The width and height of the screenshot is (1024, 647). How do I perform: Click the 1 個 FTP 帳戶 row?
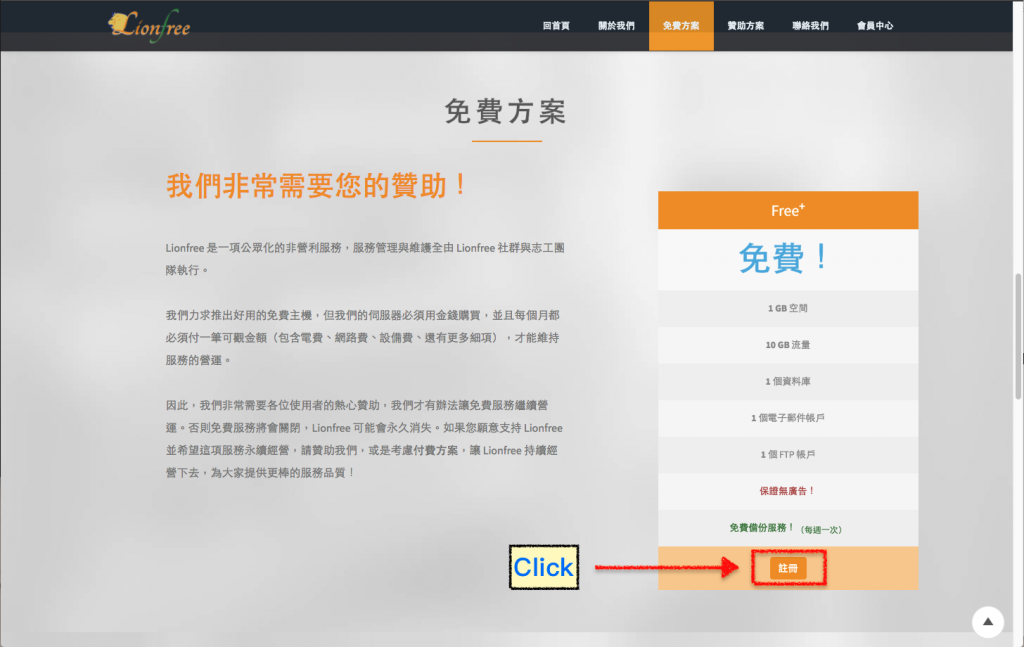tap(788, 454)
